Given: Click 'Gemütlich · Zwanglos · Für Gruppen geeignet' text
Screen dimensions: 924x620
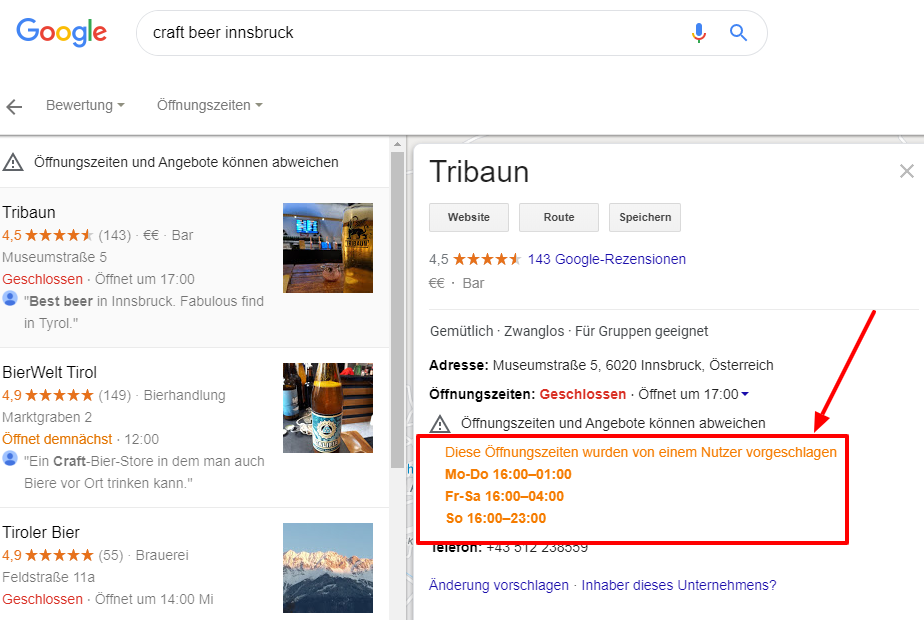Looking at the screenshot, I should [x=569, y=331].
